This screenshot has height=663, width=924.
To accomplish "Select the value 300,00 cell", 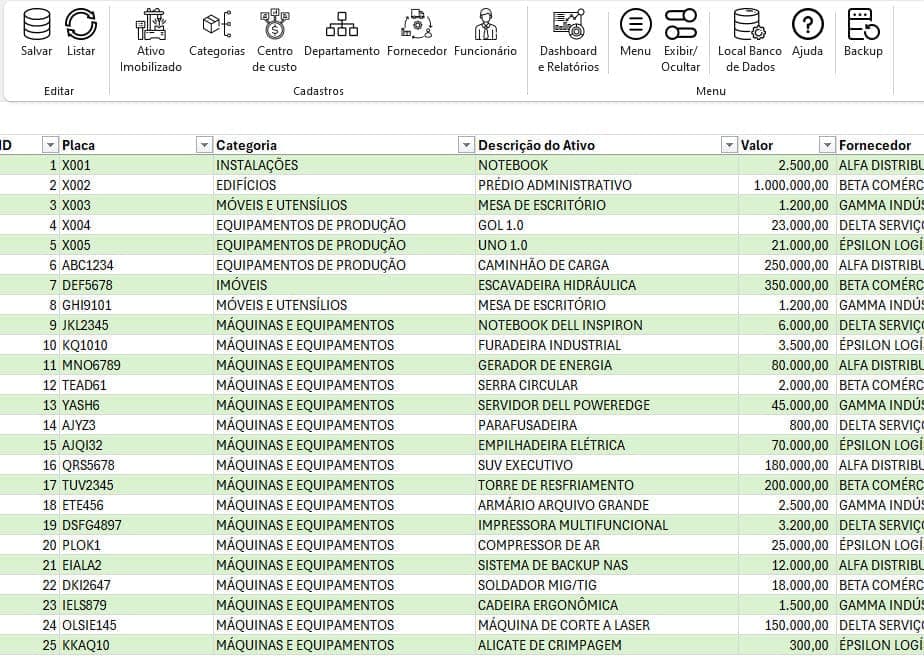I will click(787, 645).
